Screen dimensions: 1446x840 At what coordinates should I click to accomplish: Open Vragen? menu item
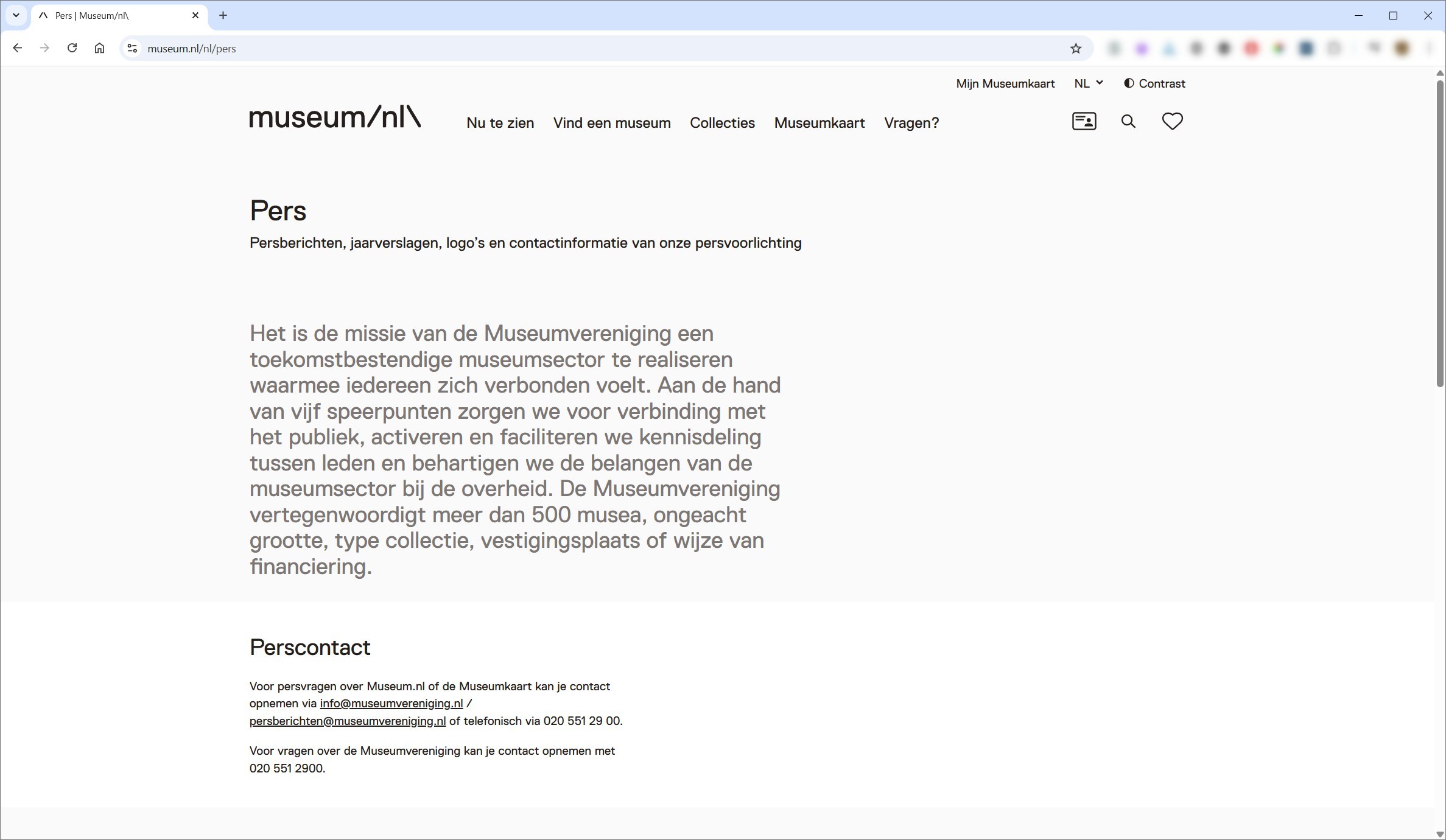[911, 123]
